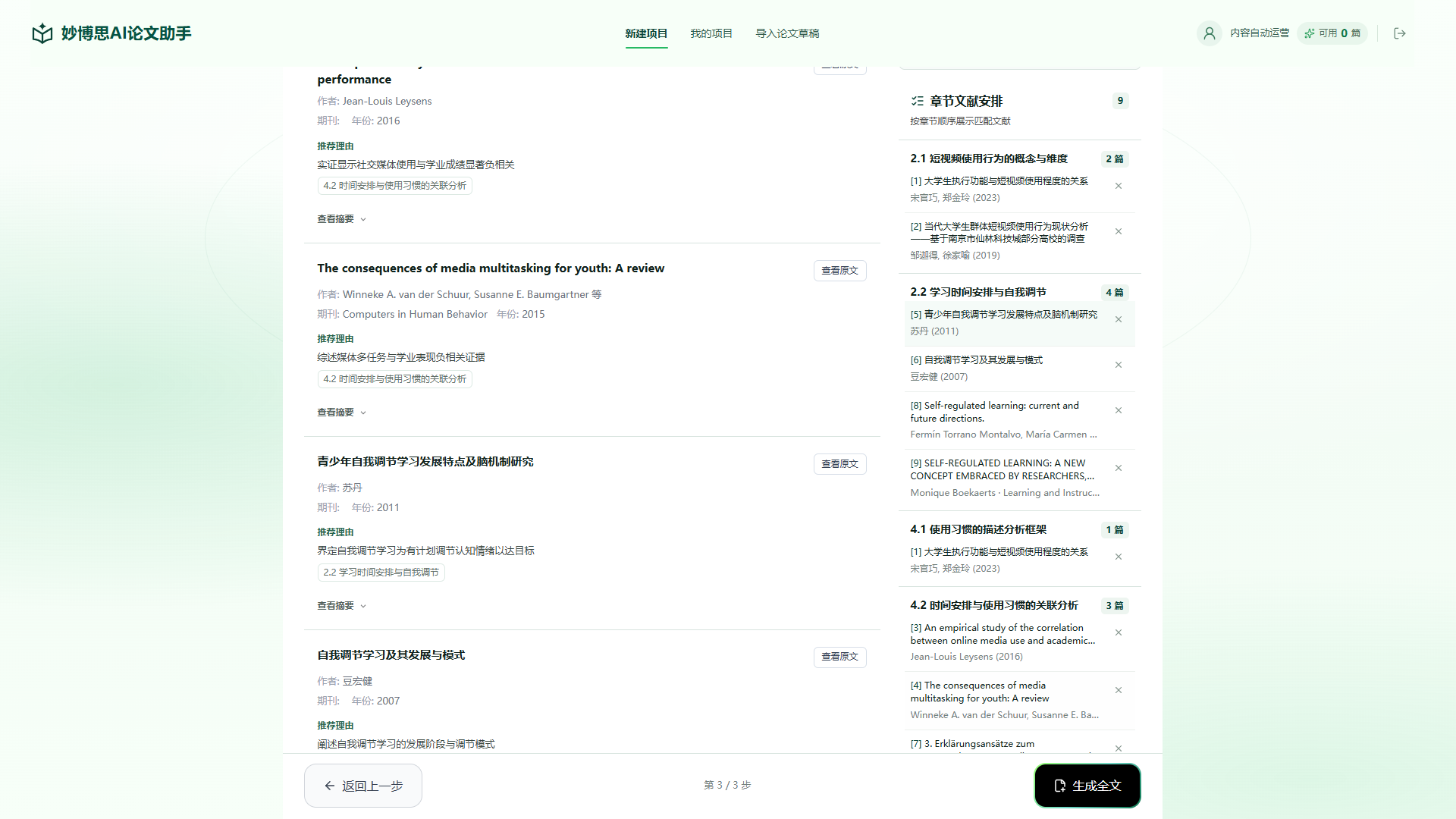Expand 查看摘要 for 青少年自我调节学习 article
The height and width of the screenshot is (819, 1456).
pyautogui.click(x=342, y=606)
